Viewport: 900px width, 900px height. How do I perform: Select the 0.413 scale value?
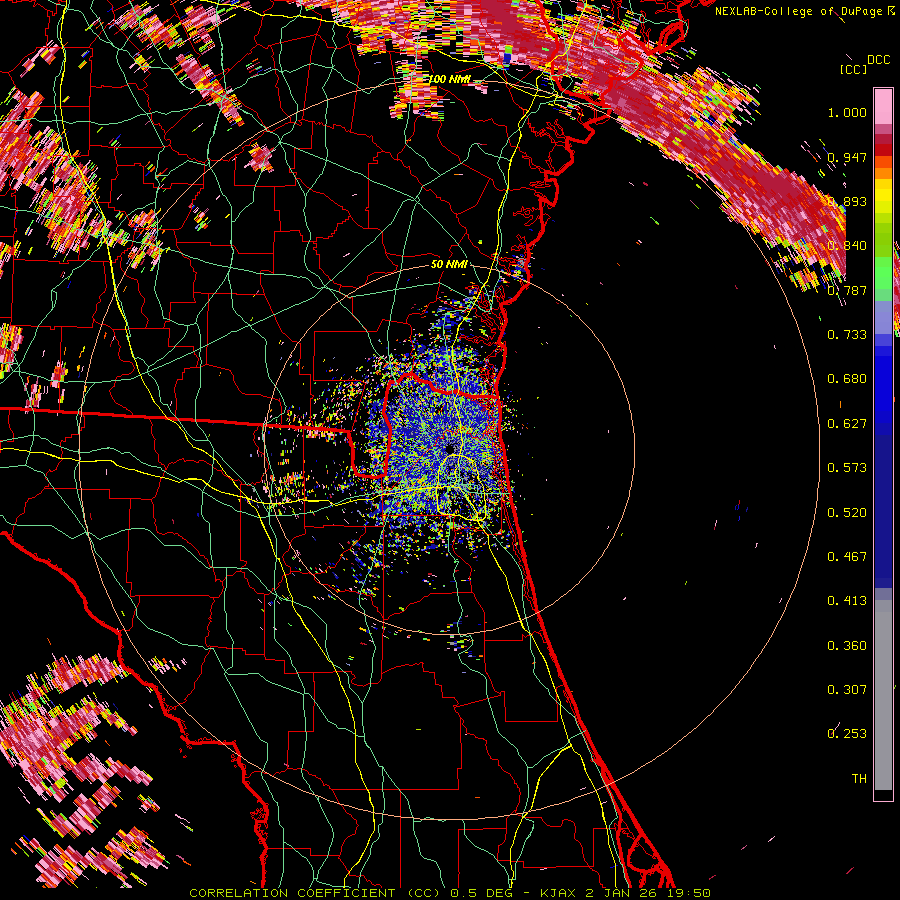coord(847,601)
